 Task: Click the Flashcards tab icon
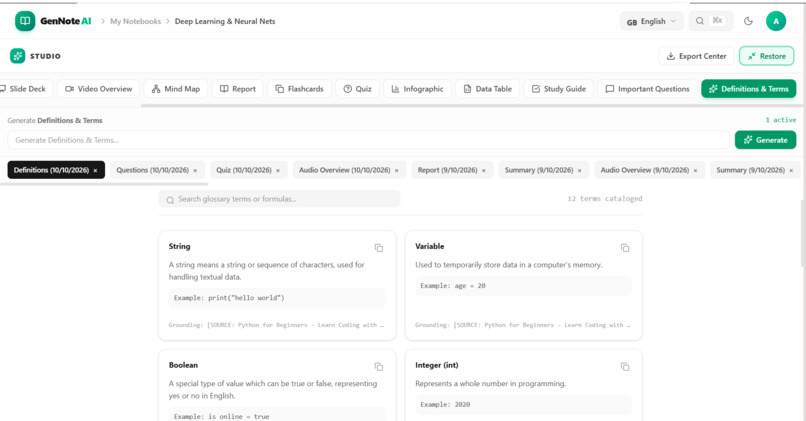click(279, 89)
